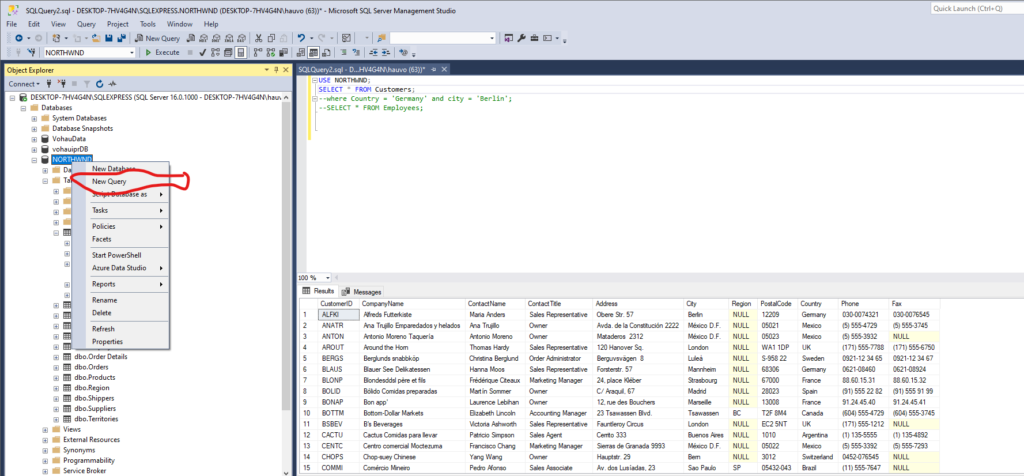Toggle Results to File mode

[326, 52]
